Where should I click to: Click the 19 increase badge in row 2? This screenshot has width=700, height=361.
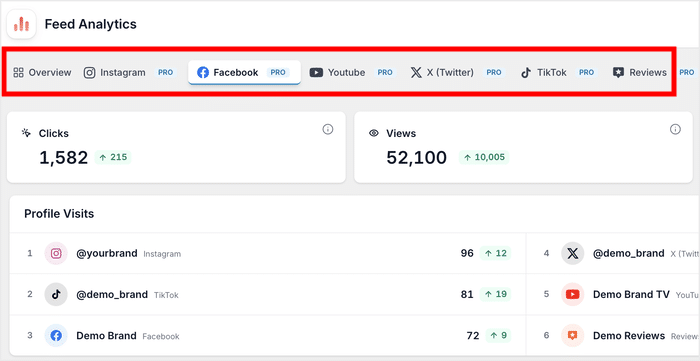point(496,295)
